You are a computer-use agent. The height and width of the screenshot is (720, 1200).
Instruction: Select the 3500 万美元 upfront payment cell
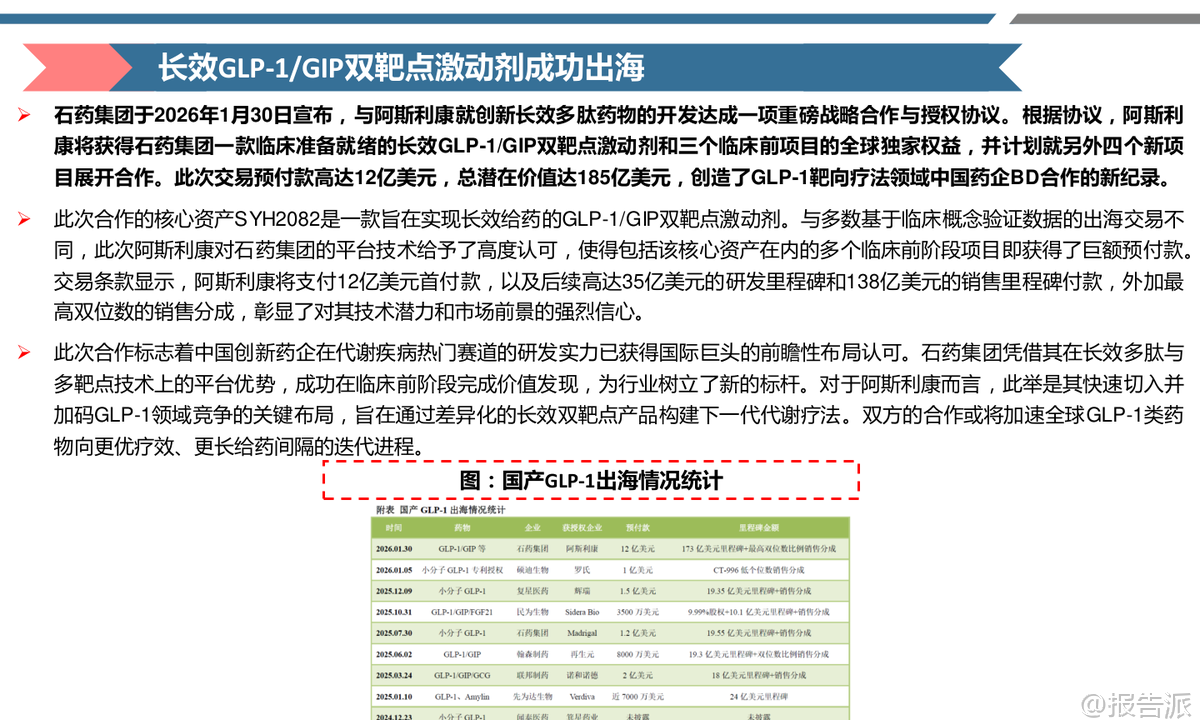[638, 612]
